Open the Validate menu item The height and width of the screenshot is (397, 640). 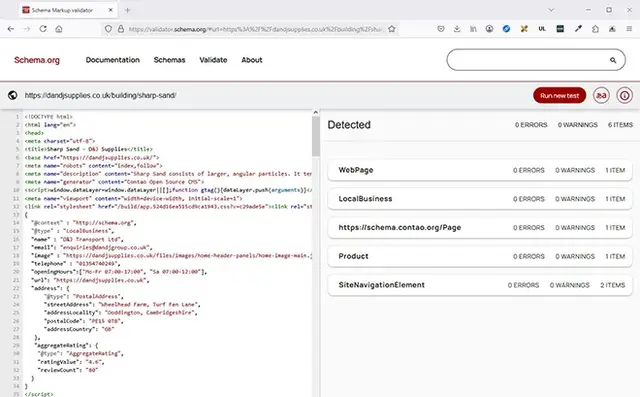pyautogui.click(x=213, y=60)
